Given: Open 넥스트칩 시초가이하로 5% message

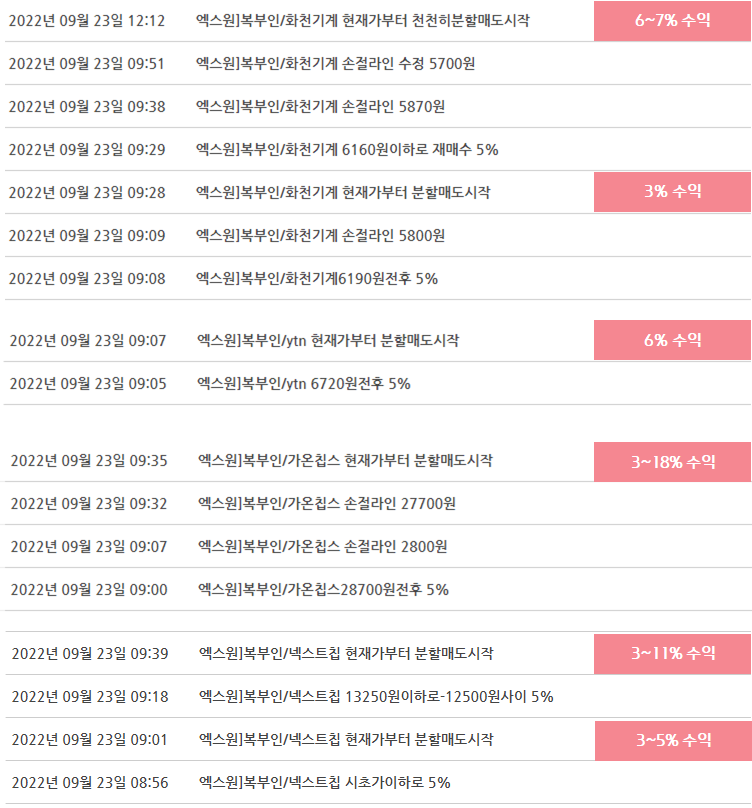Looking at the screenshot, I should pos(325,783).
